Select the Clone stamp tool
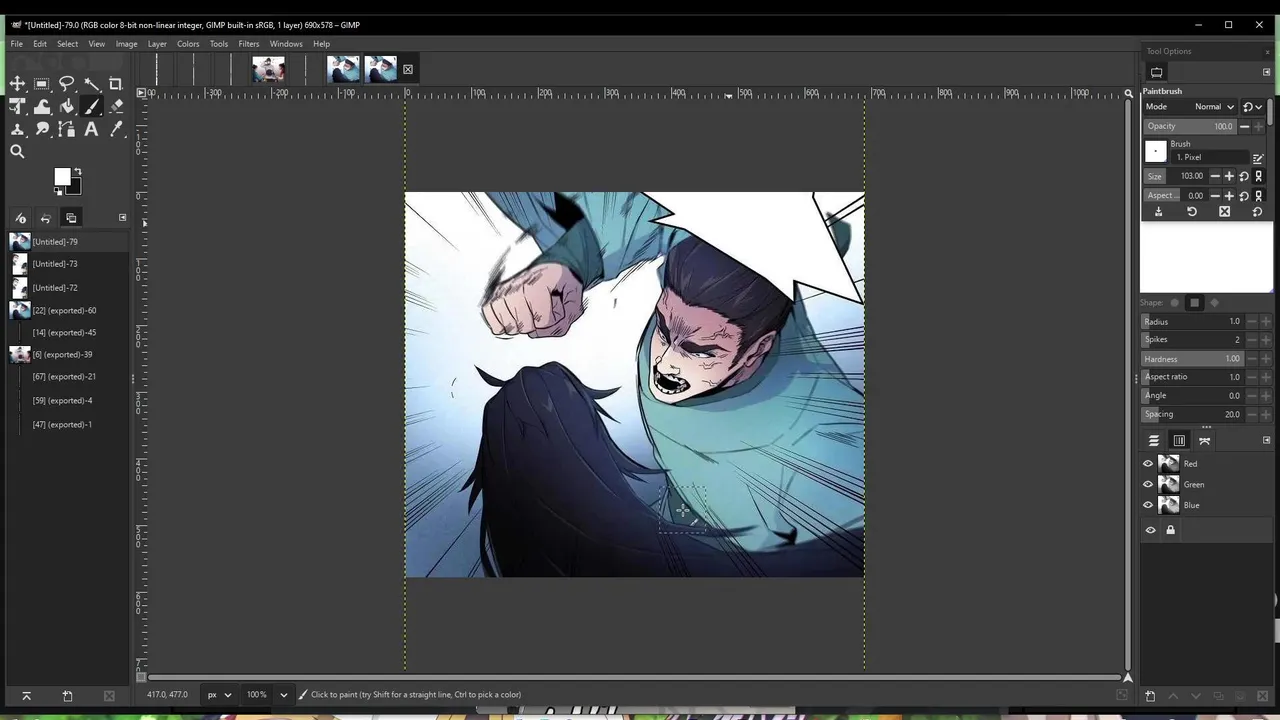This screenshot has width=1280, height=720. [17, 129]
